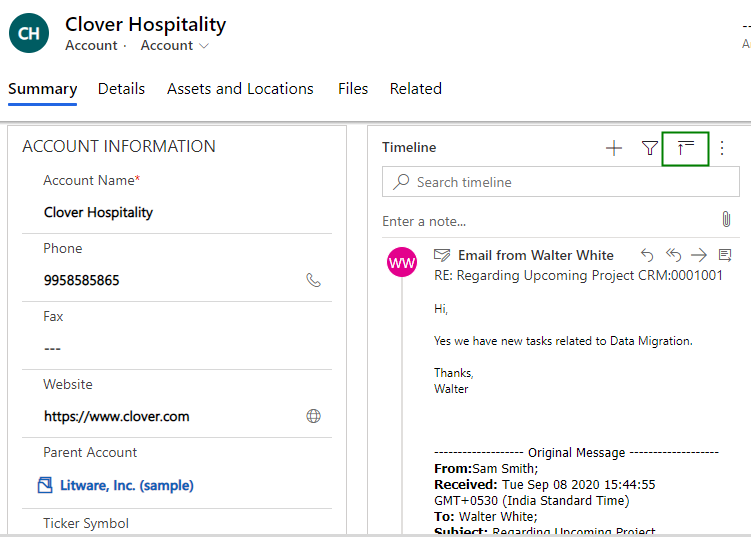Viewport: 751px width, 537px height.
Task: Click Reply All on Walter White email
Action: tap(673, 255)
